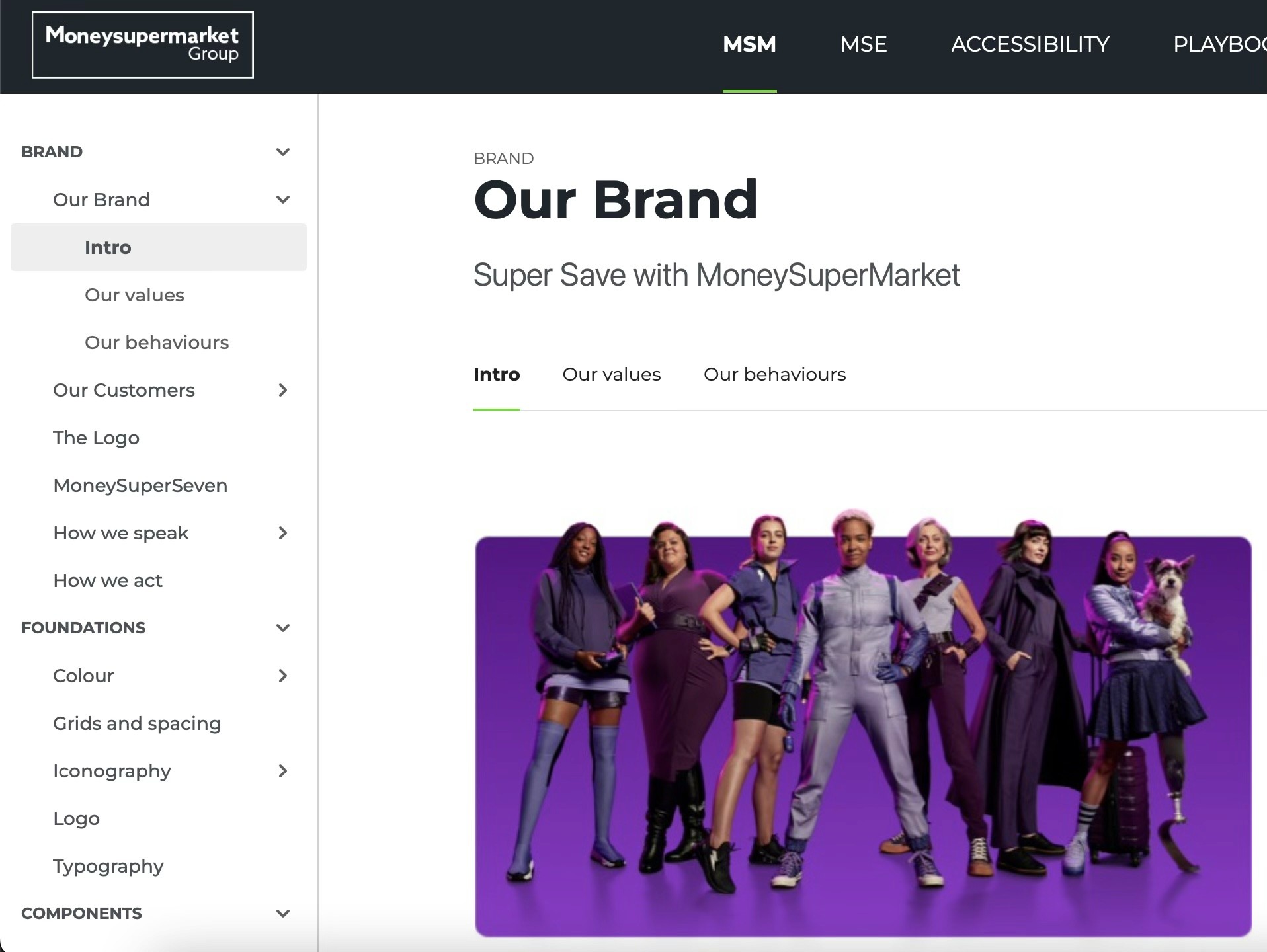Collapse the FOUNDATIONS section
Image resolution: width=1267 pixels, height=952 pixels.
283,627
